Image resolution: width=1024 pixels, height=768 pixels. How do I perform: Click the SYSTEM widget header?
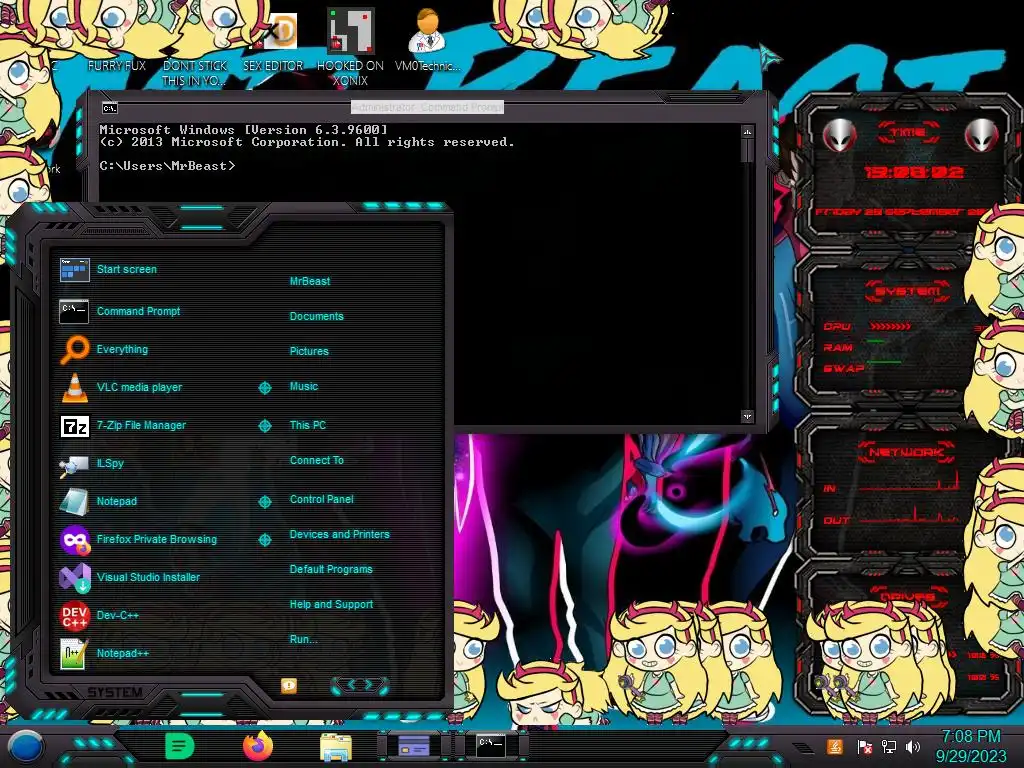click(x=908, y=291)
